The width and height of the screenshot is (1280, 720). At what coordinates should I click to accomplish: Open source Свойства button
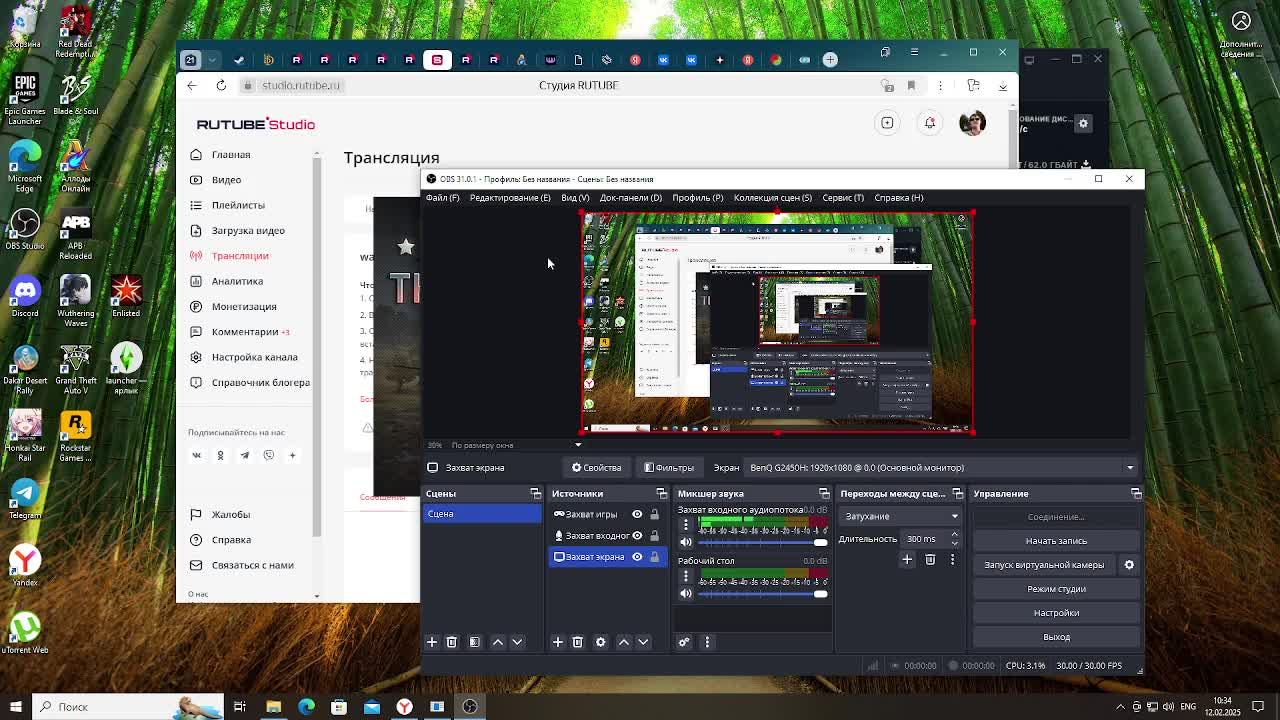[597, 468]
